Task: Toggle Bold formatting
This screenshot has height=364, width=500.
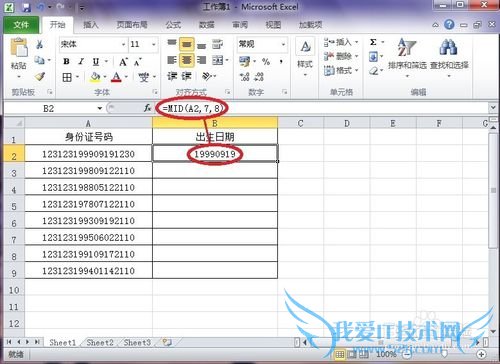Action: point(66,61)
